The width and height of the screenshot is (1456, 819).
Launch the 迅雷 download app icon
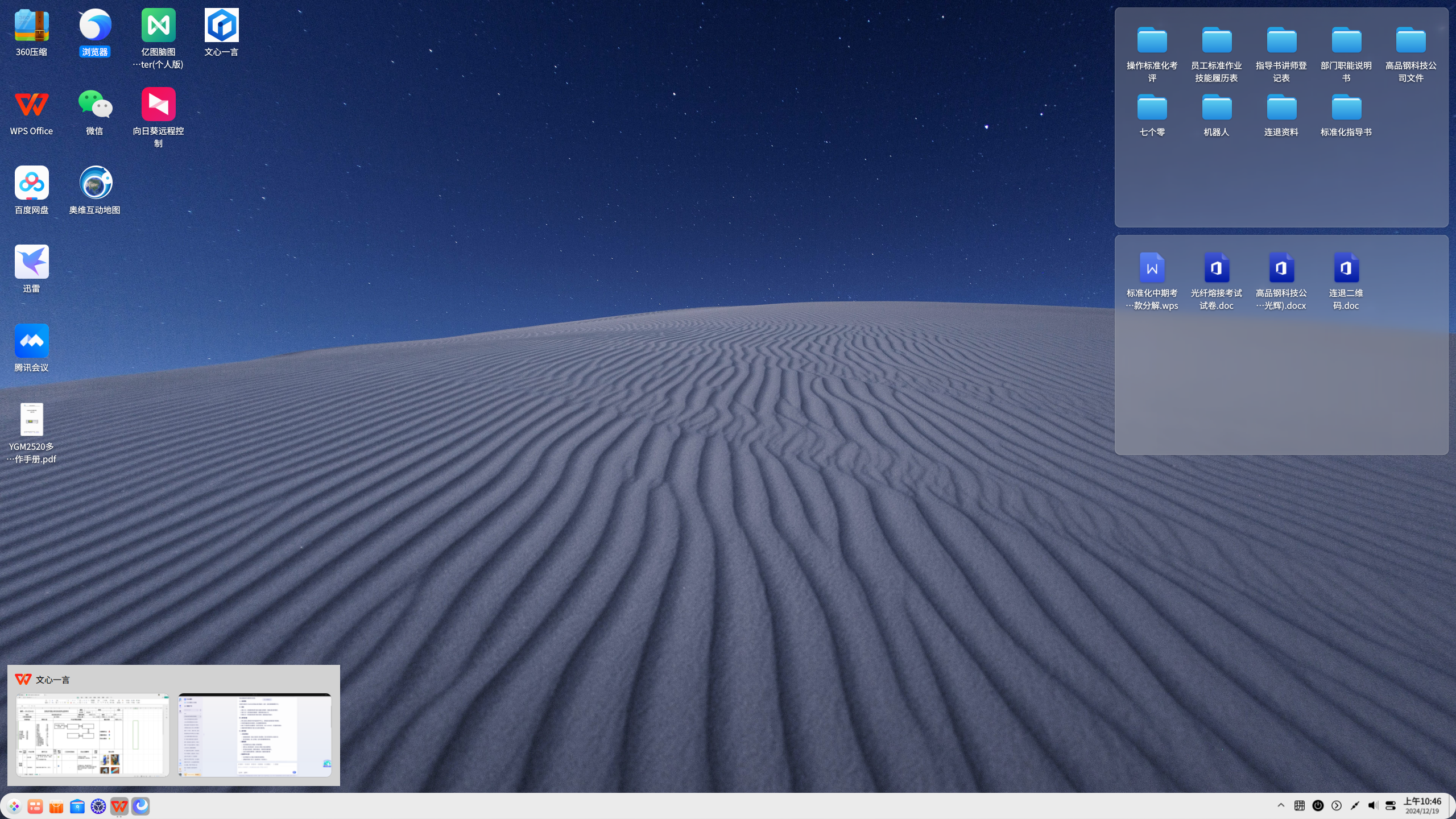click(31, 270)
